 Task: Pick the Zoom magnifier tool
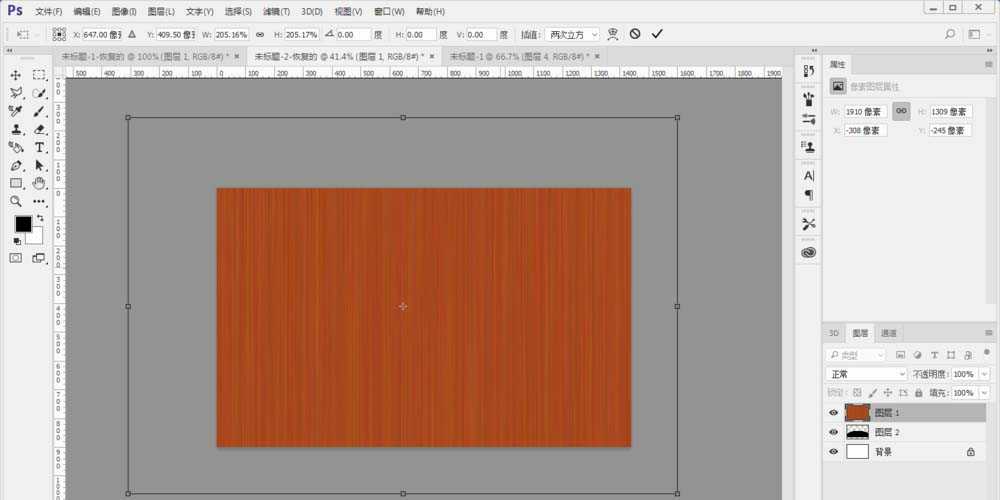click(16, 201)
